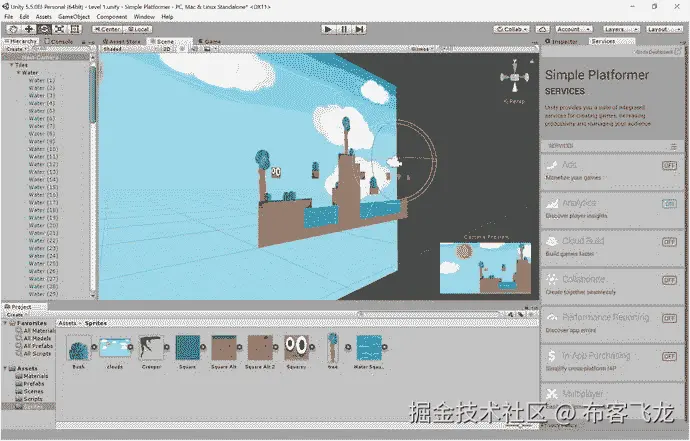
Task: Collapse the Favorites group in Project
Action: tap(5, 323)
